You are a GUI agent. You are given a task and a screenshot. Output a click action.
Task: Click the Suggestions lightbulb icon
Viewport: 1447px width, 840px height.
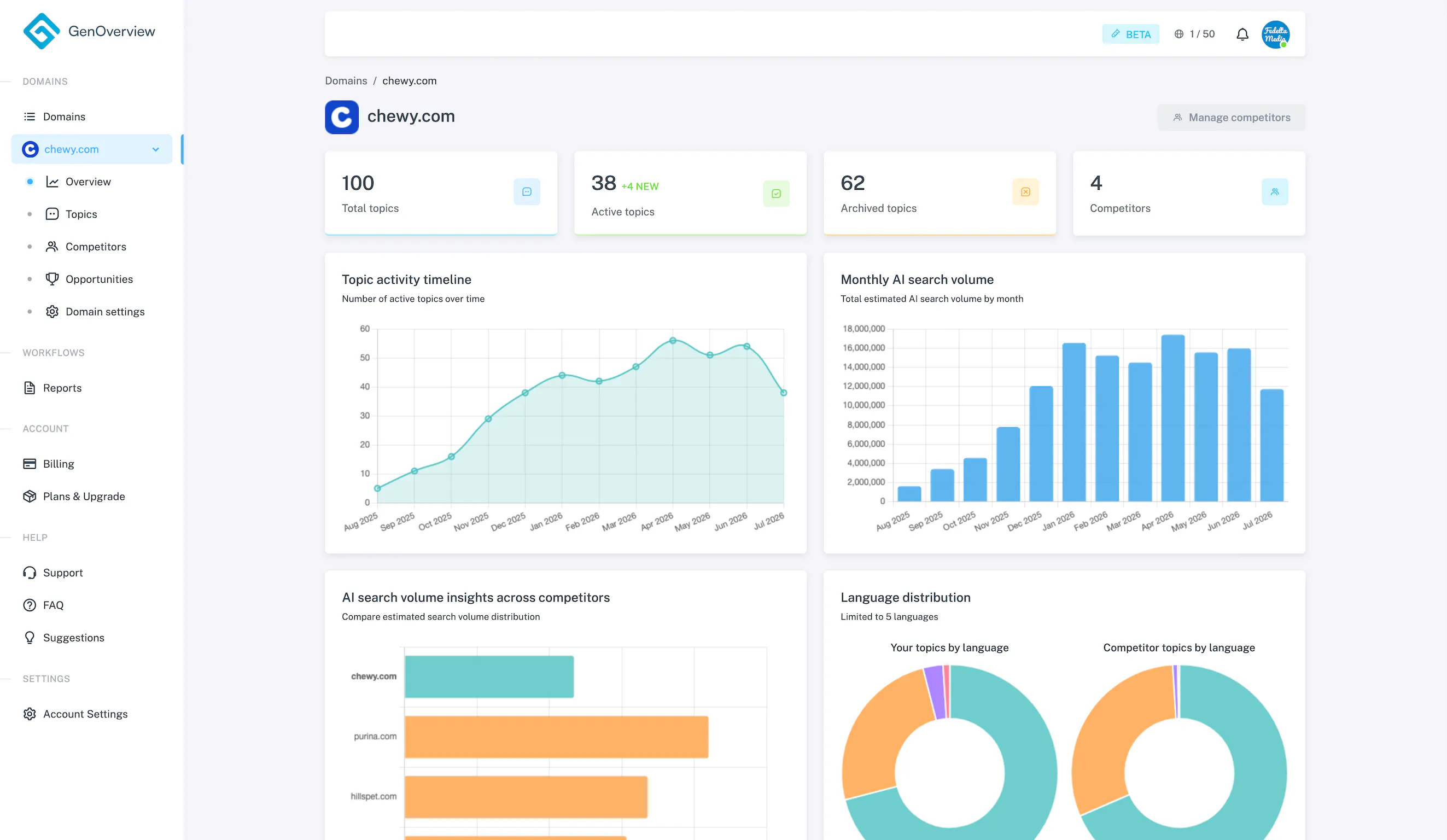point(30,638)
